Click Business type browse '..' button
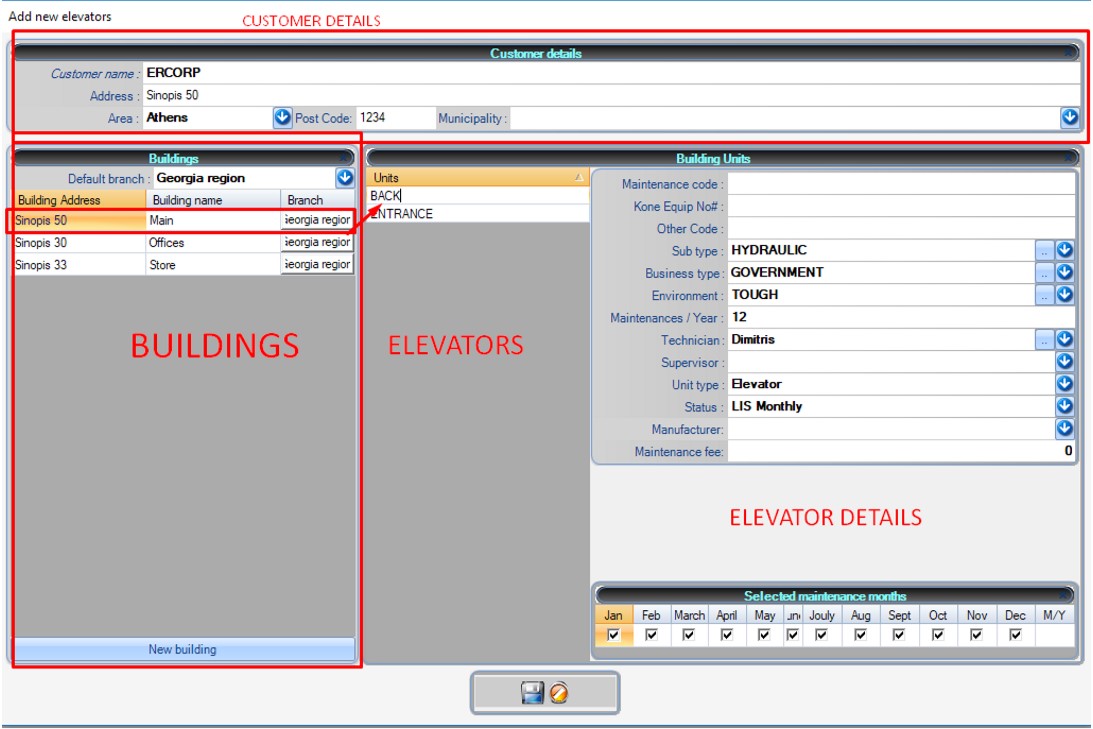This screenshot has height=729, width=1093. (x=1044, y=273)
